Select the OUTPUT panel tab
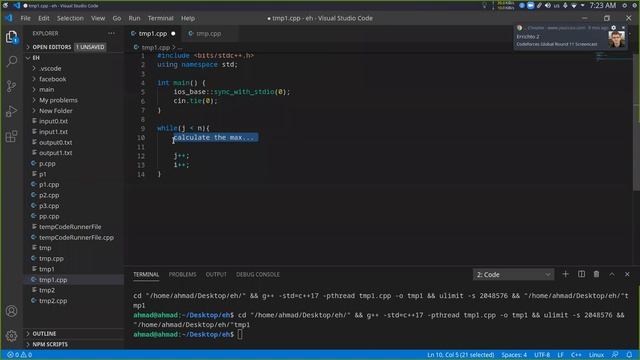 pos(216,275)
